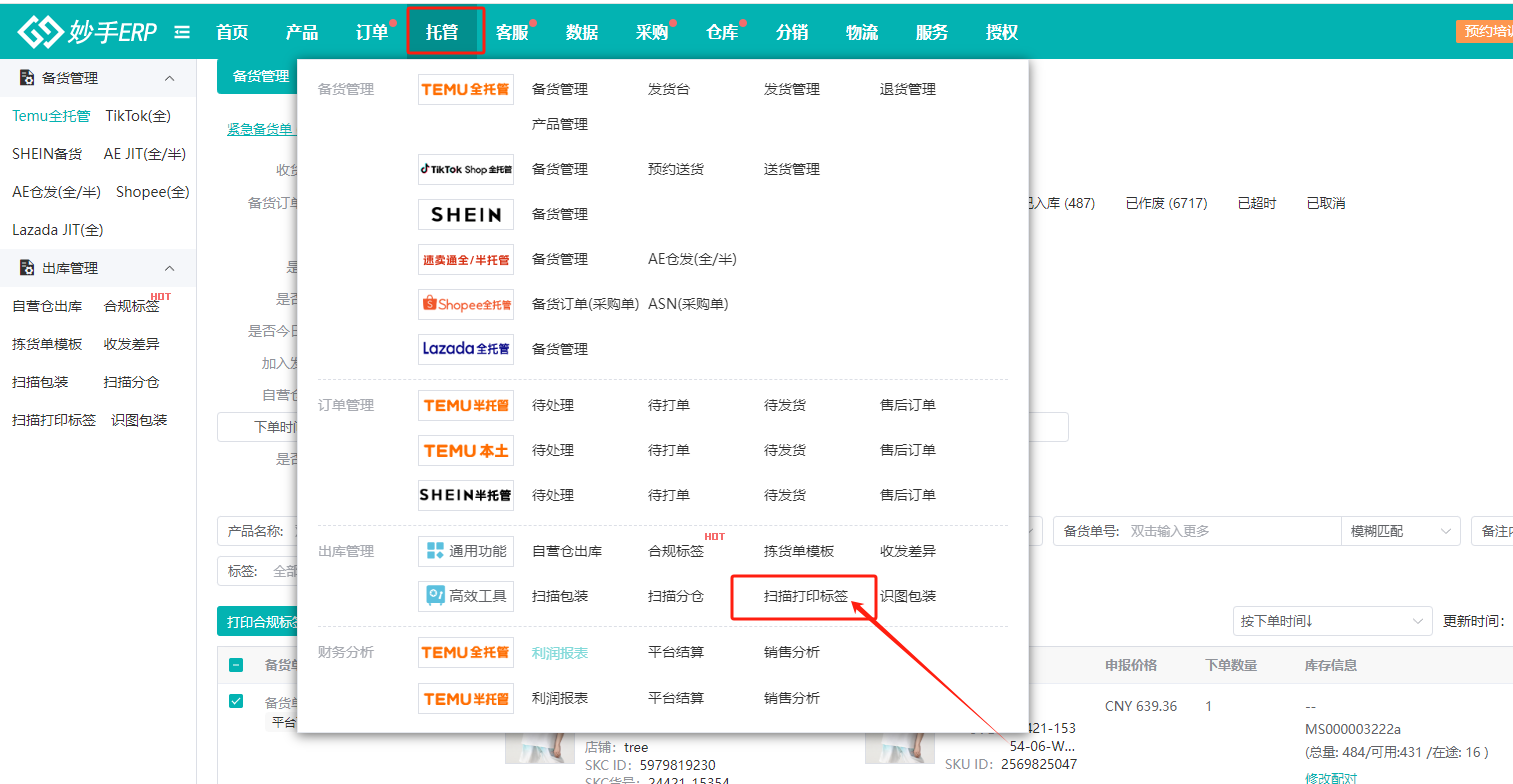Image resolution: width=1513 pixels, height=784 pixels.
Task: Toggle the checked checkbox on the first order row
Action: 236,701
